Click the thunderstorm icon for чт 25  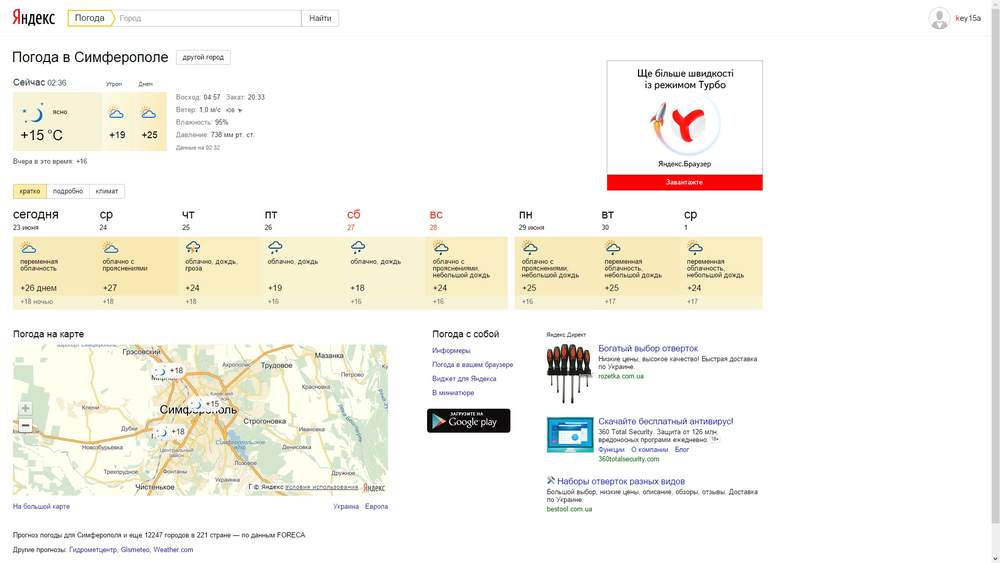point(193,247)
